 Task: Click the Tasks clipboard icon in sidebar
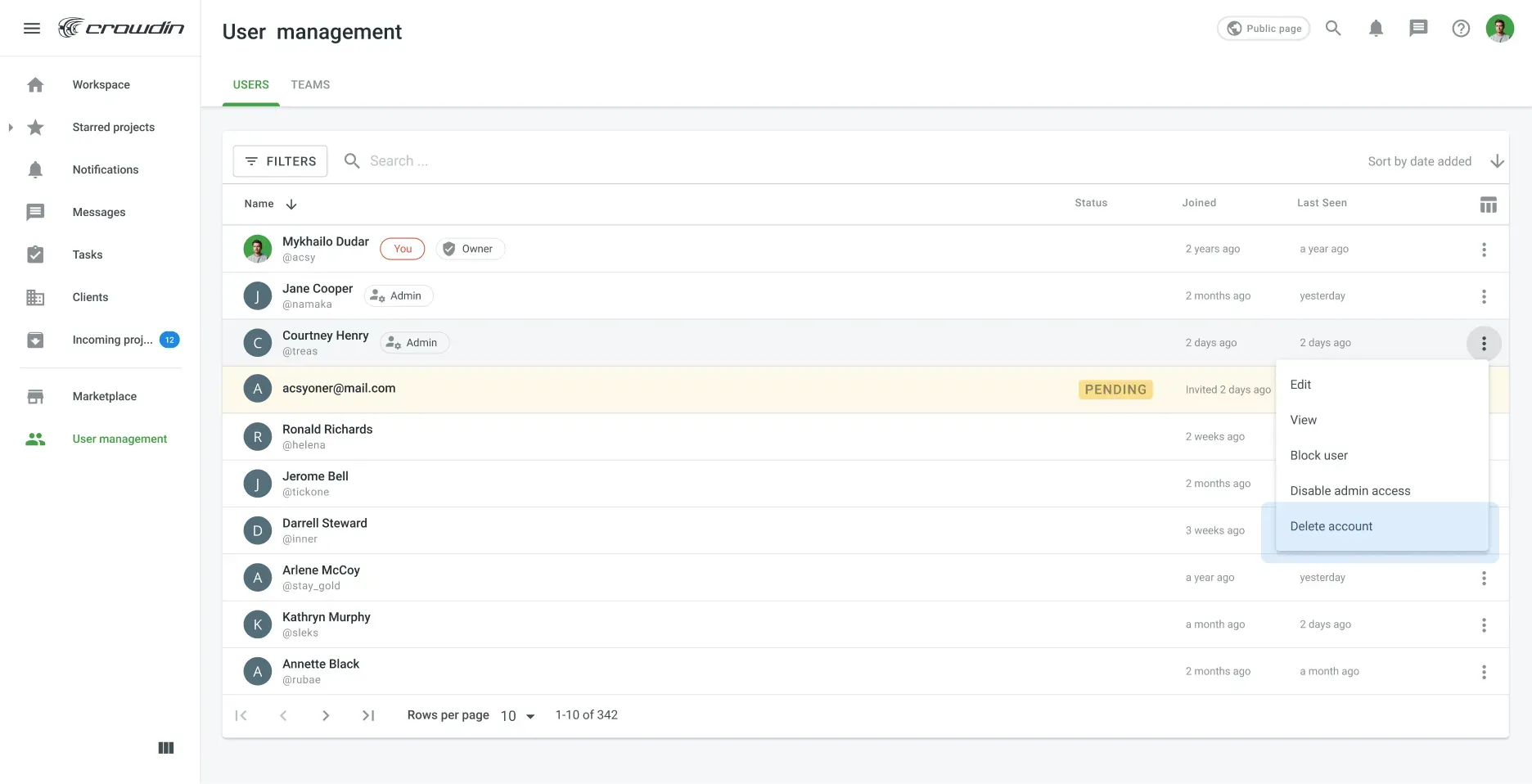[35, 255]
